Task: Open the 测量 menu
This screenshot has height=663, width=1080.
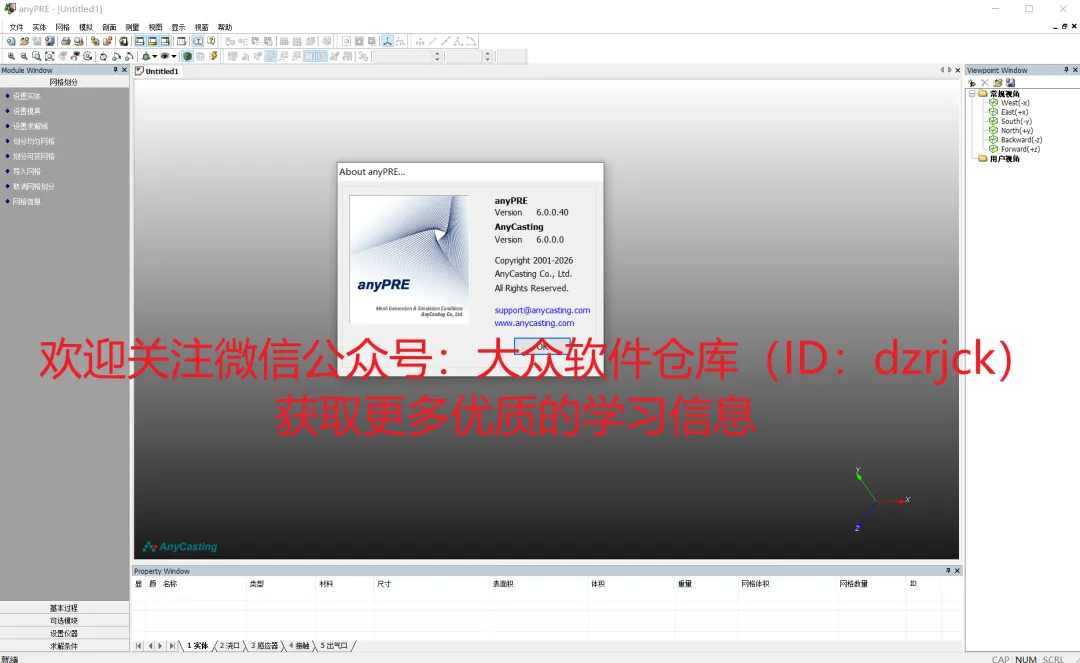Action: [x=132, y=28]
